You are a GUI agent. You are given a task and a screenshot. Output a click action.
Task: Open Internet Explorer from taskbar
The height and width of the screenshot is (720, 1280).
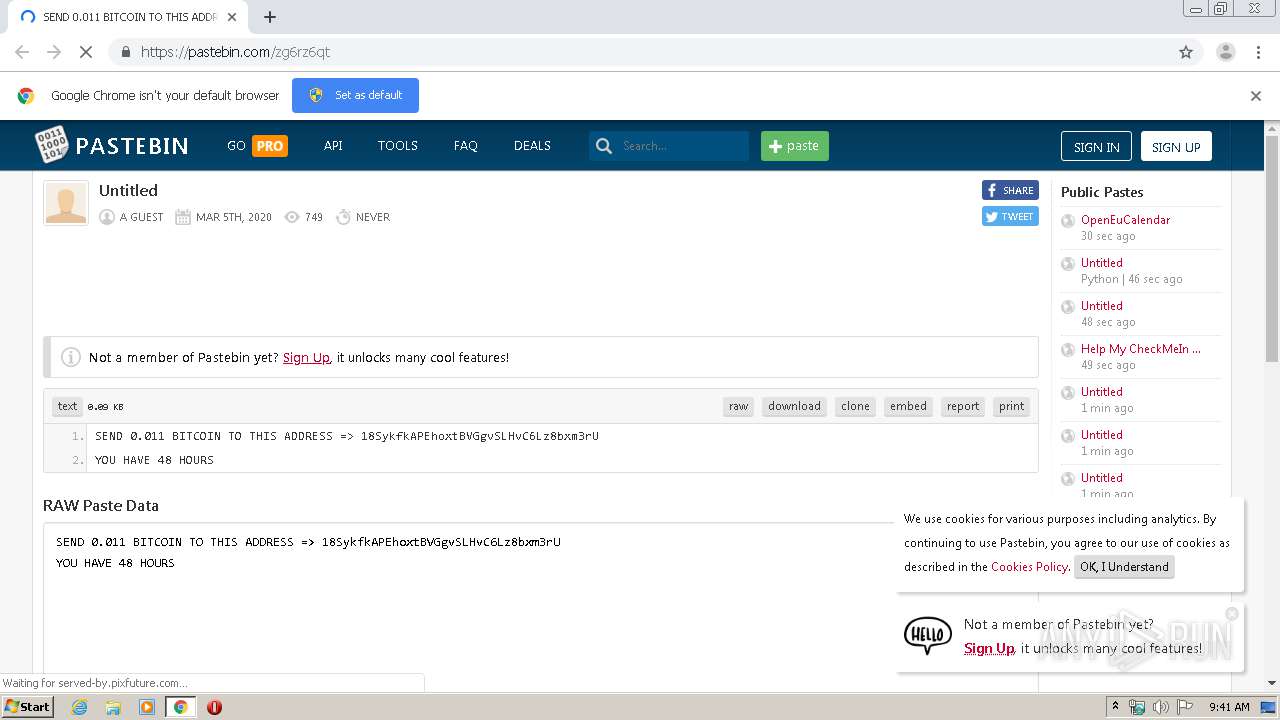[79, 707]
